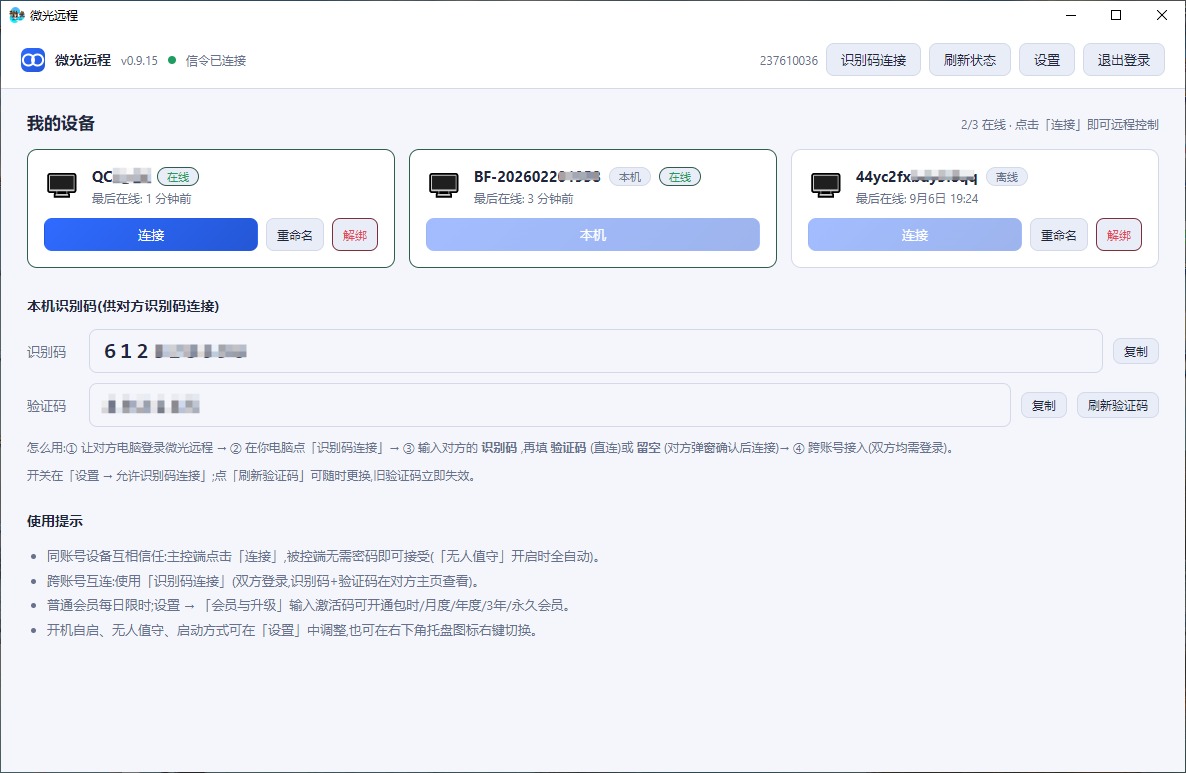Click the green signaling status dot

pos(172,60)
